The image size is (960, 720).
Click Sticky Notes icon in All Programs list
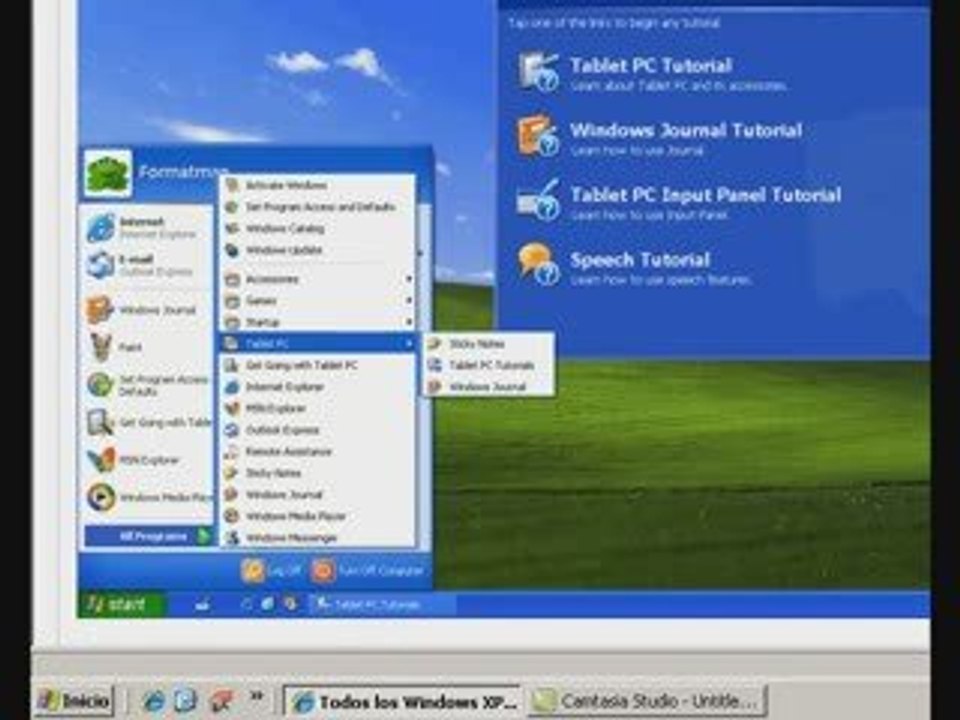click(231, 473)
